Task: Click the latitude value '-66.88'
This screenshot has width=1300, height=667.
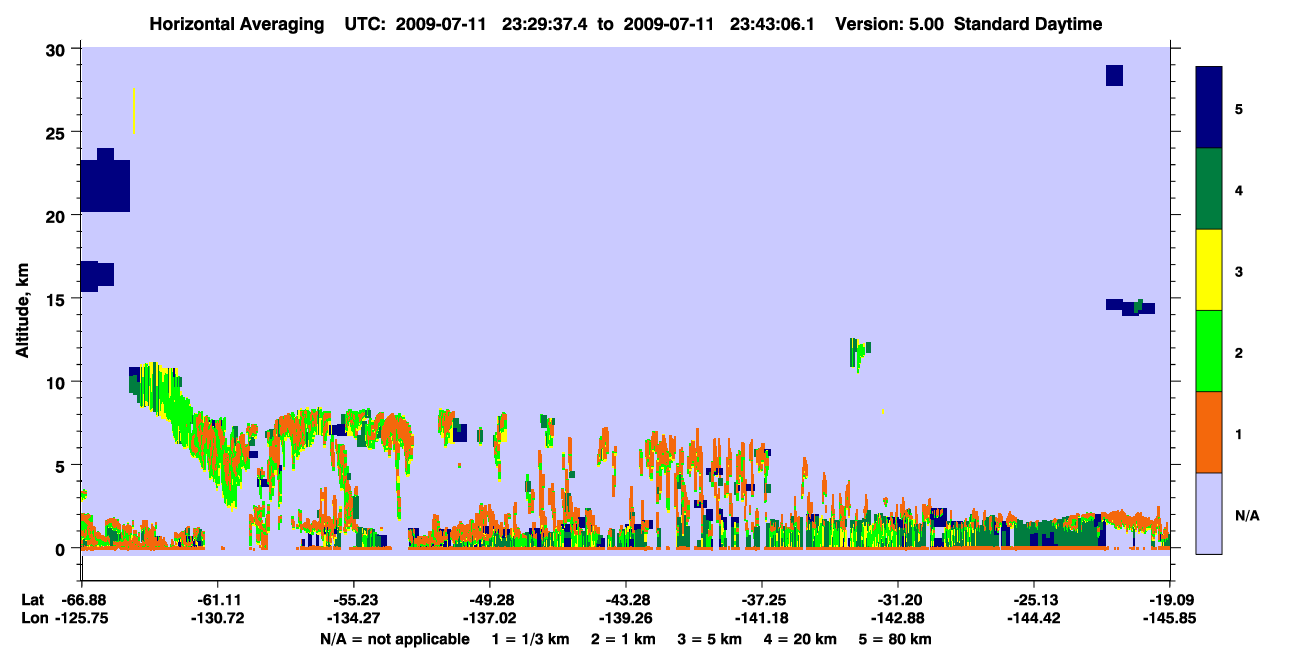Action: 81,599
